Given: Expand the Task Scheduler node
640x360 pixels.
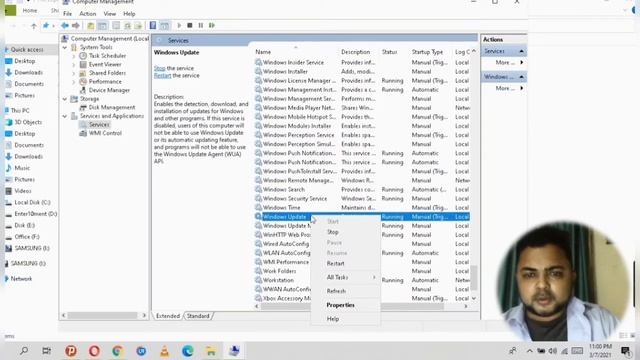Looking at the screenshot, I should pos(74,56).
